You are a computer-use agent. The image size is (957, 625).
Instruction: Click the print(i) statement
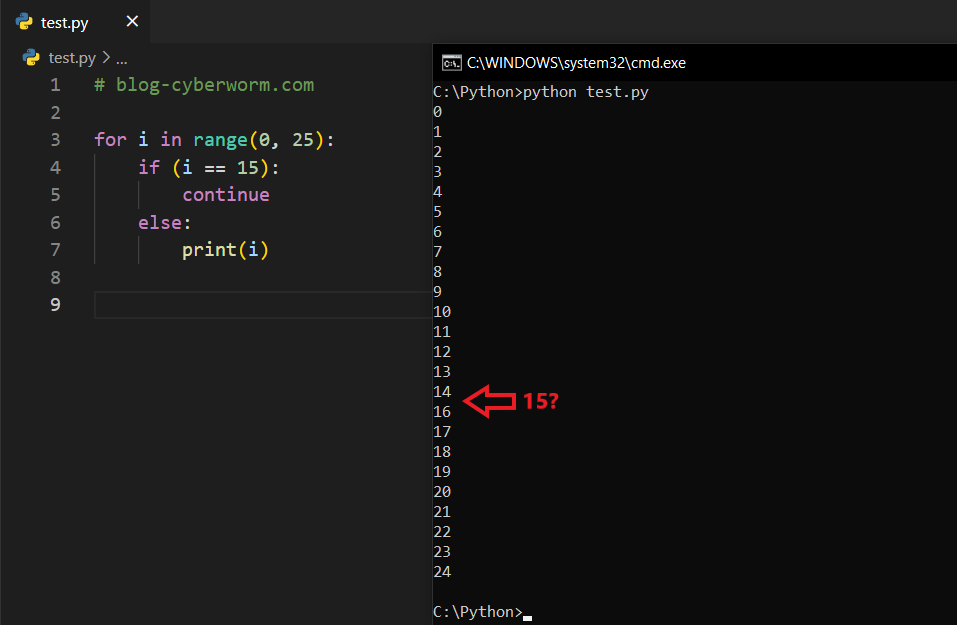point(225,249)
